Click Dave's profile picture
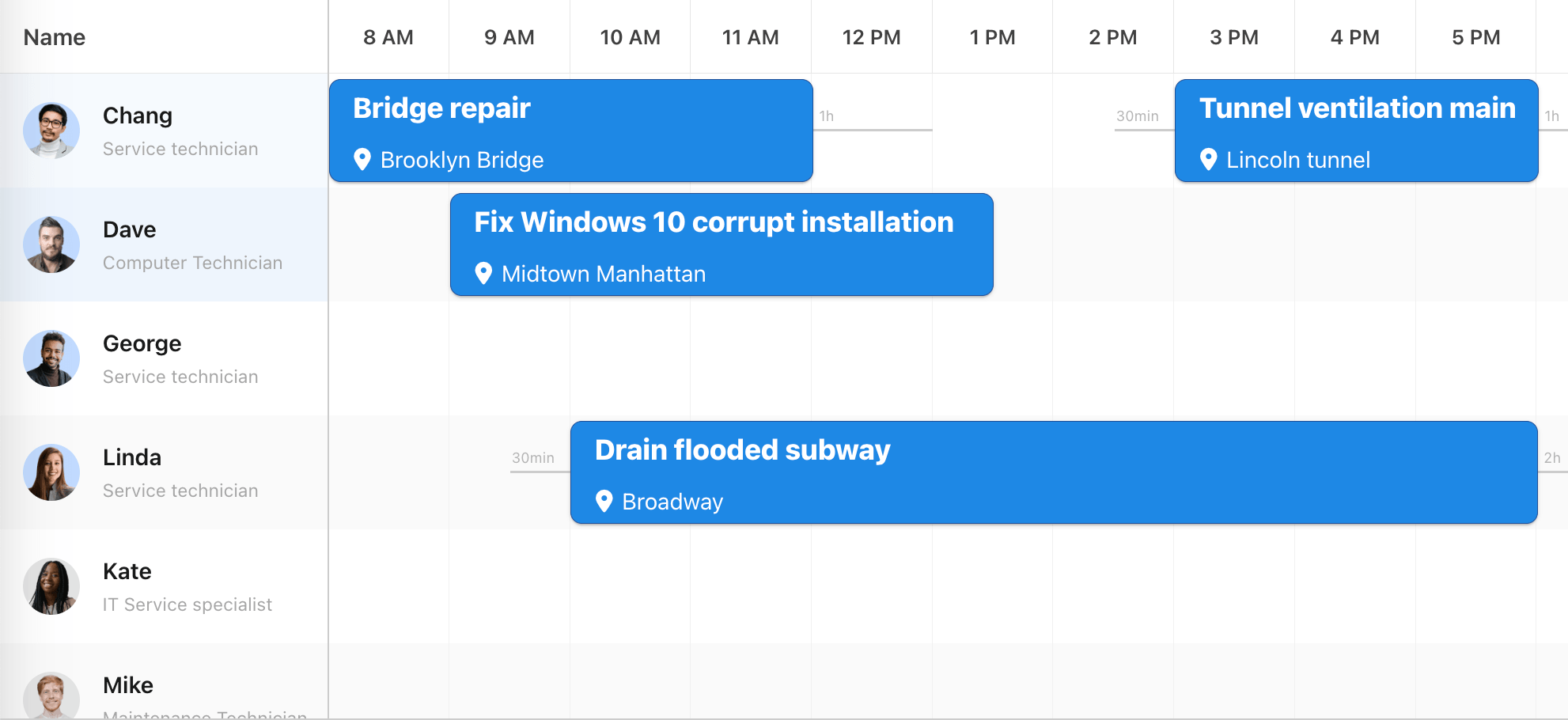Image resolution: width=1568 pixels, height=720 pixels. coord(51,244)
